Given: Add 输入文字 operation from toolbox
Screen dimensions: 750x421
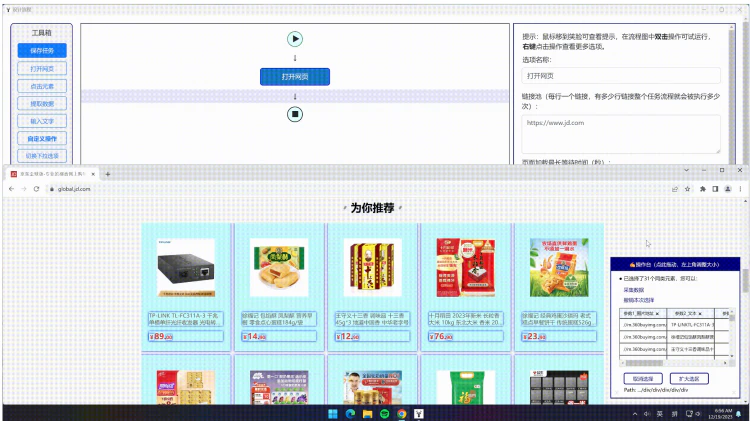Looking at the screenshot, I should (x=42, y=121).
